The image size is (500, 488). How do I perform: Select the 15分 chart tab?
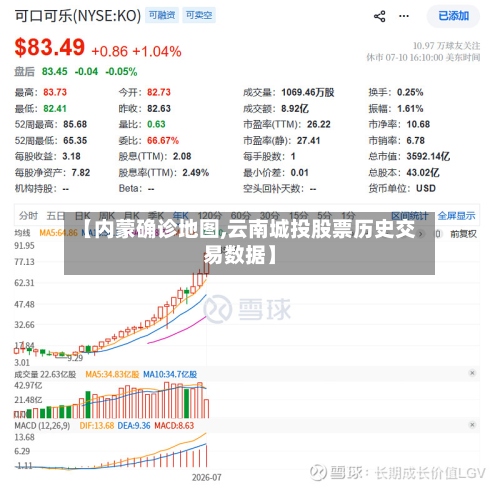[x=298, y=216]
